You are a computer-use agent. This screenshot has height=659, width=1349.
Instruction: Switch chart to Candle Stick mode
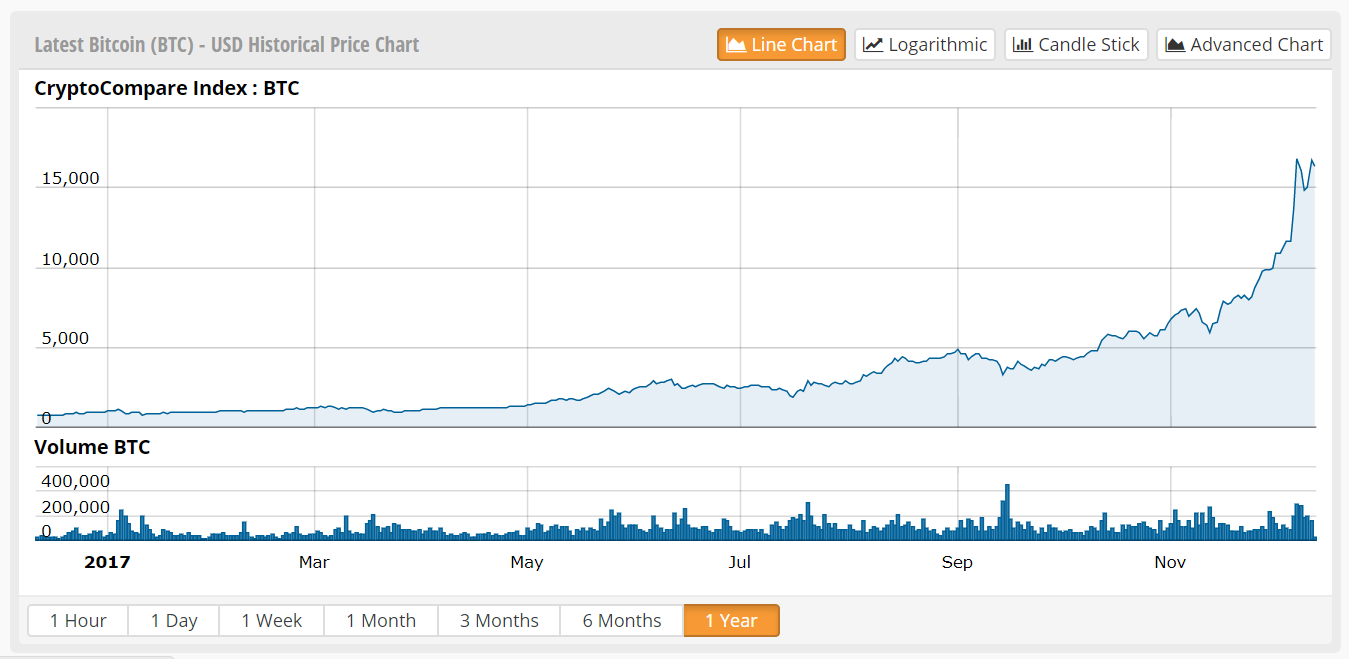(1076, 44)
